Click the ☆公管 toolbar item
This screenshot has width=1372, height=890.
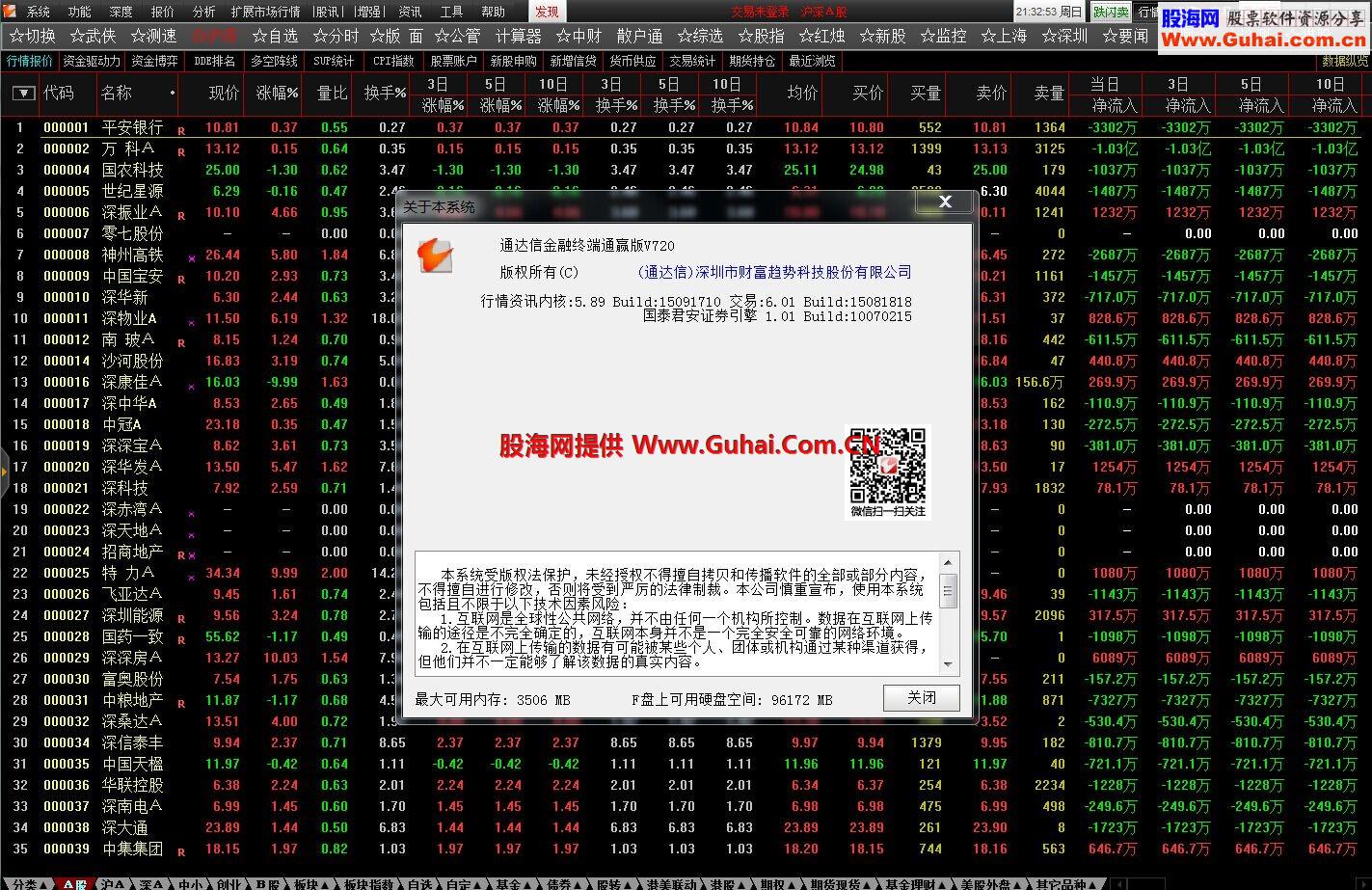(457, 36)
